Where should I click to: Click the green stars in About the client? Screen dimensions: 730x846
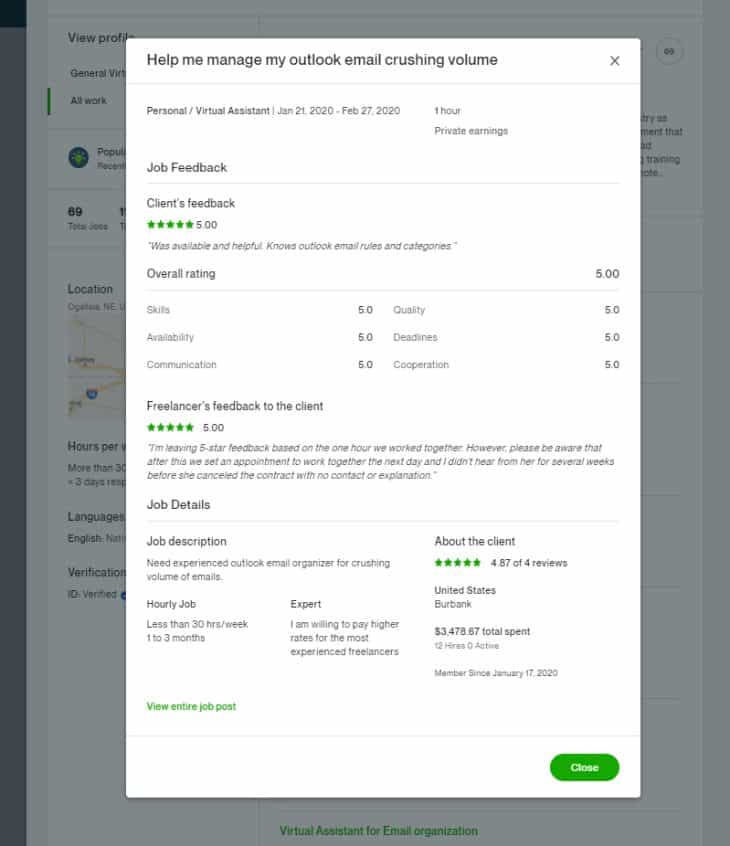click(457, 562)
